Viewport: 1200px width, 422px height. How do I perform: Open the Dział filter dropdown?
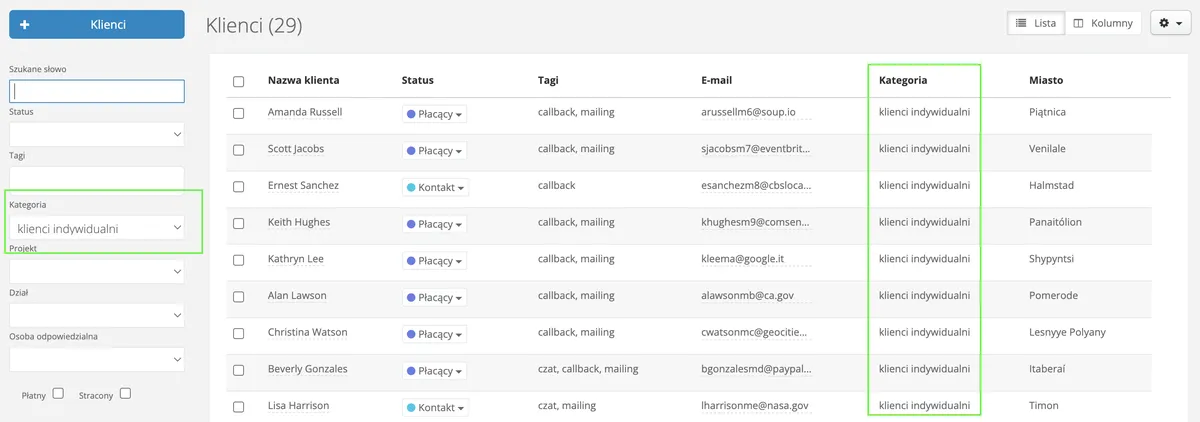point(96,315)
